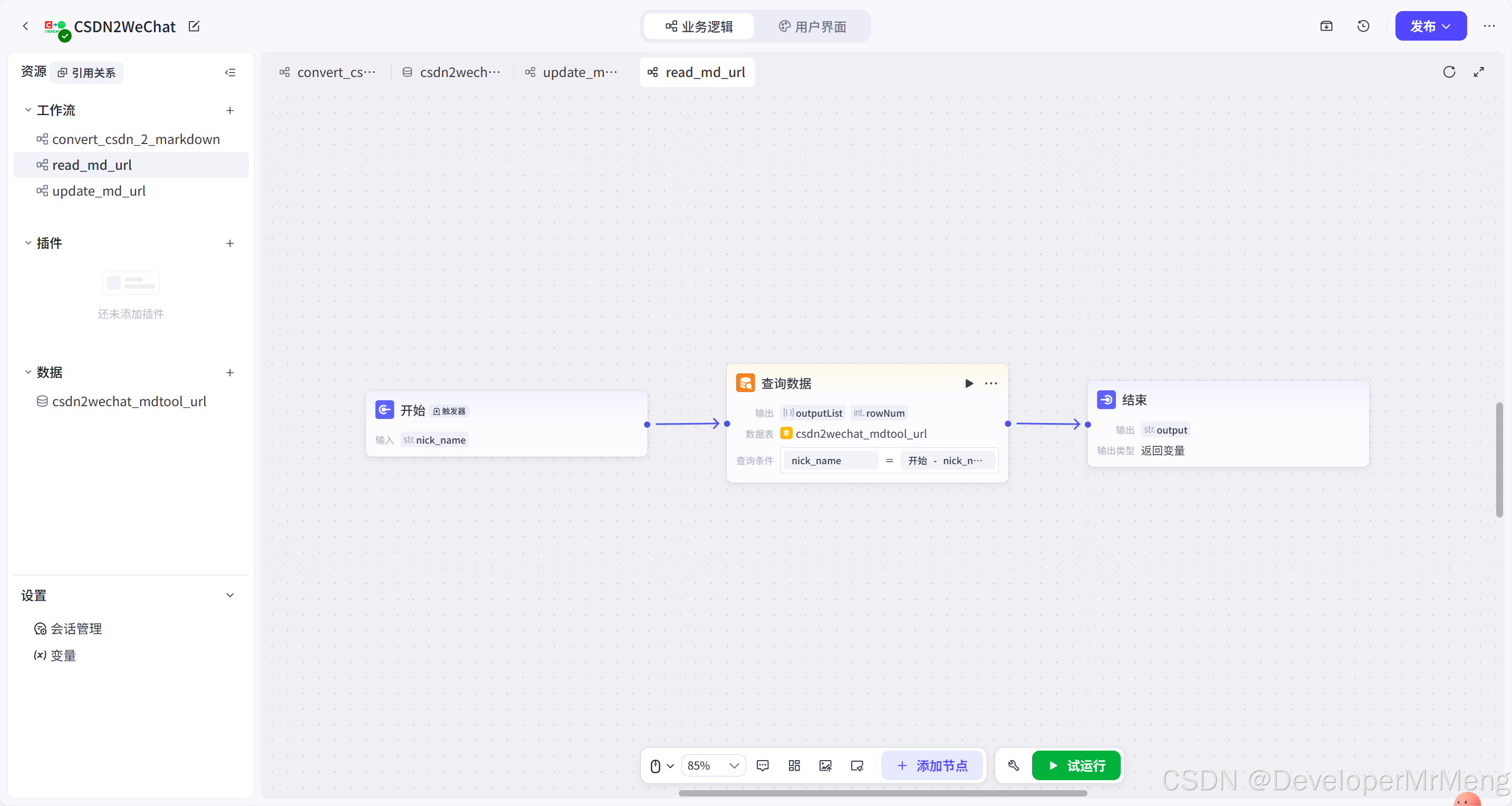Screen dimensions: 1512x806
Task: Select convert_csdn_2_markdown workflow in tree
Action: point(136,139)
